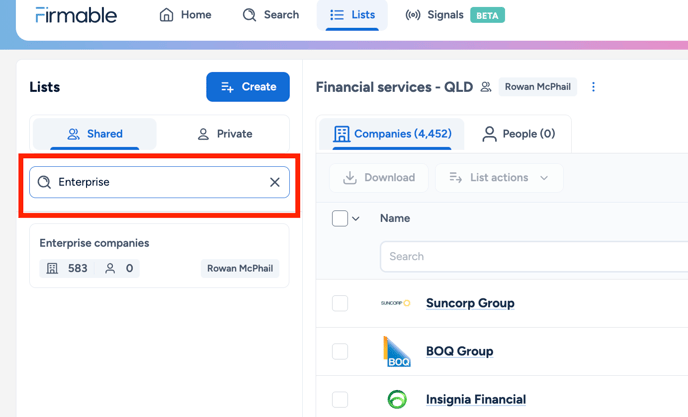Click the Name column search field
The height and width of the screenshot is (417, 688).
pos(534,256)
